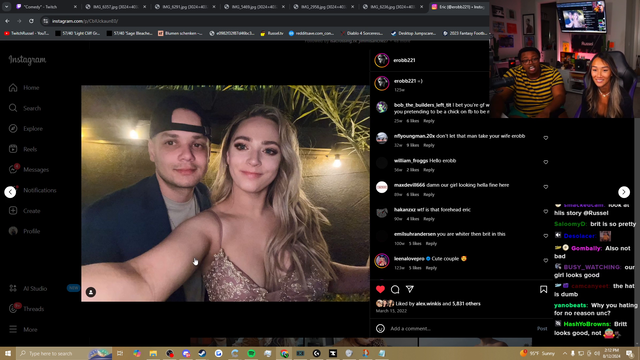Switch to the "Comedy" - Twitch tab

click(46, 7)
